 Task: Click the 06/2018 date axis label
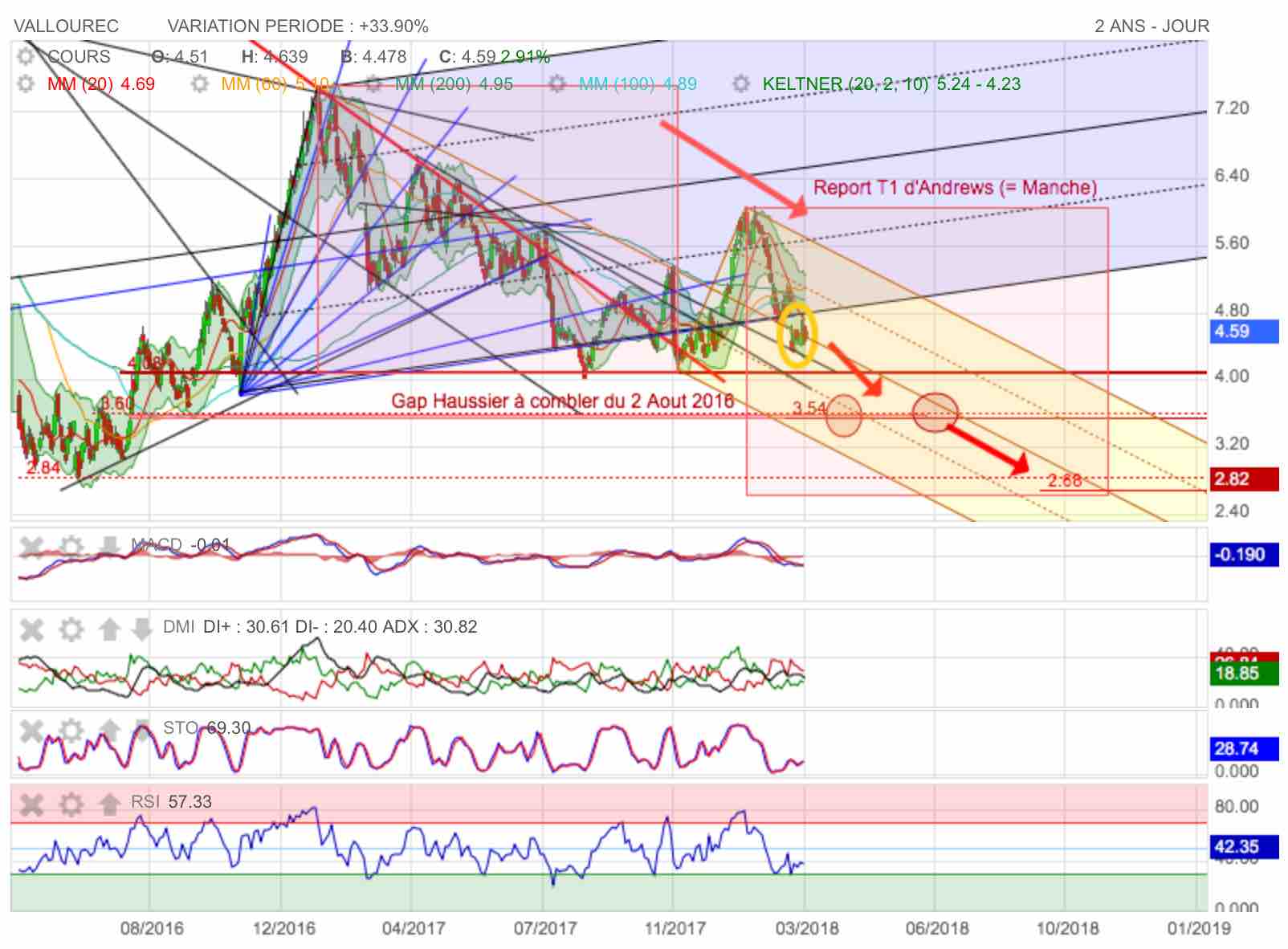point(936,928)
